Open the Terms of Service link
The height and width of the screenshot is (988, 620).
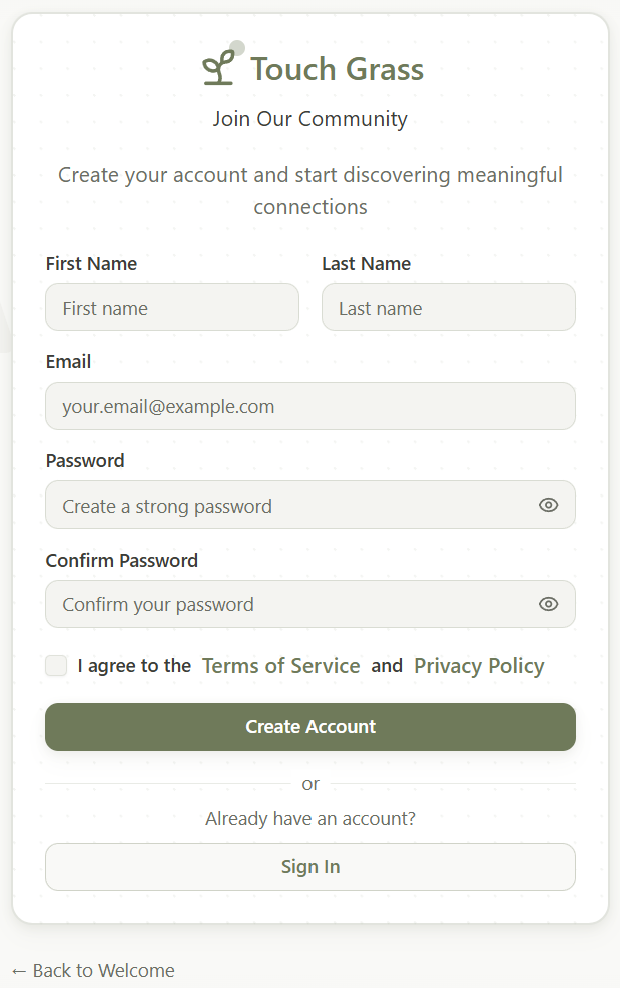[281, 666]
